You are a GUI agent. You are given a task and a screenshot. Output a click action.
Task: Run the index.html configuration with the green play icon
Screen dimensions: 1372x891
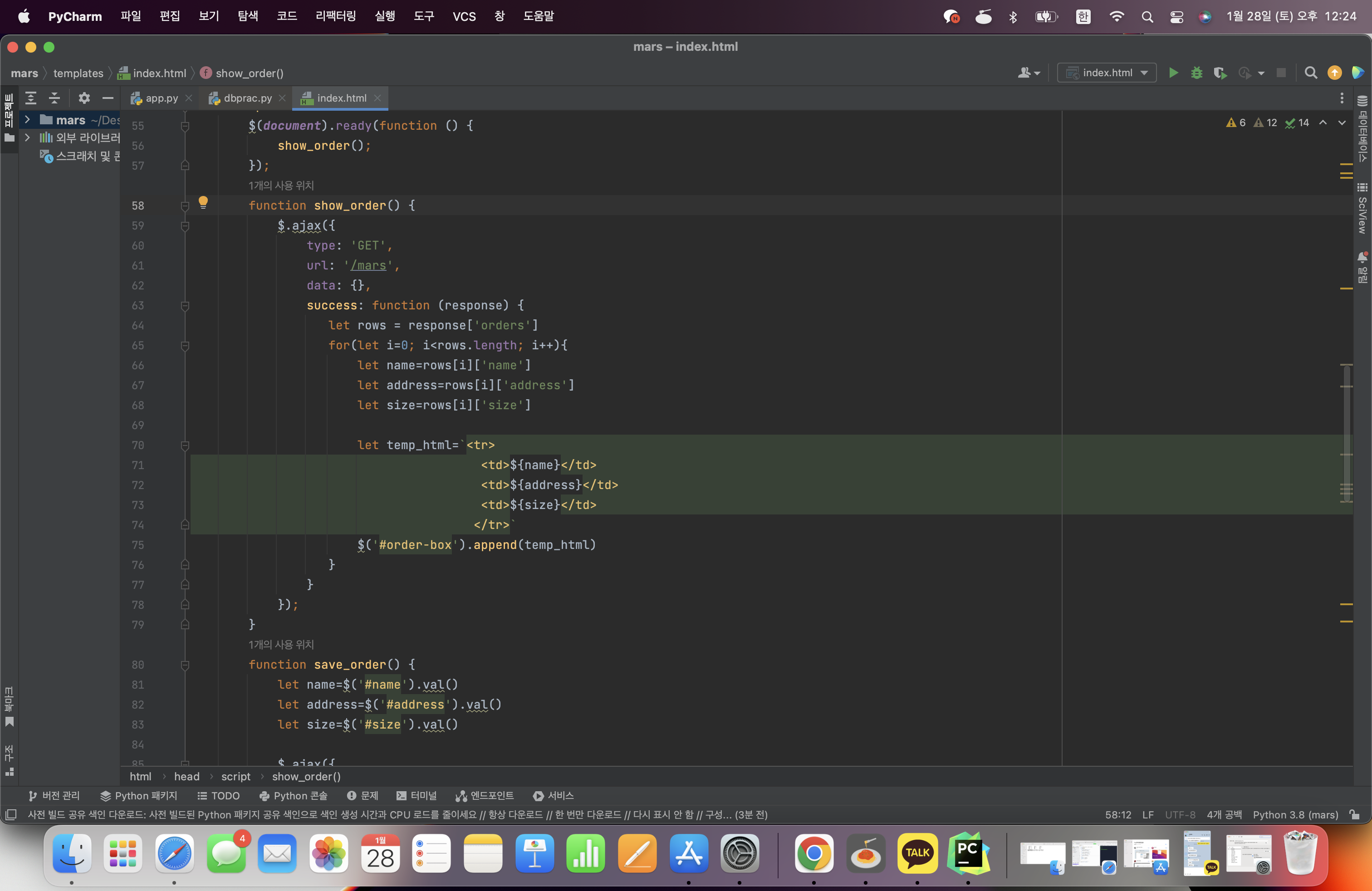(x=1173, y=73)
